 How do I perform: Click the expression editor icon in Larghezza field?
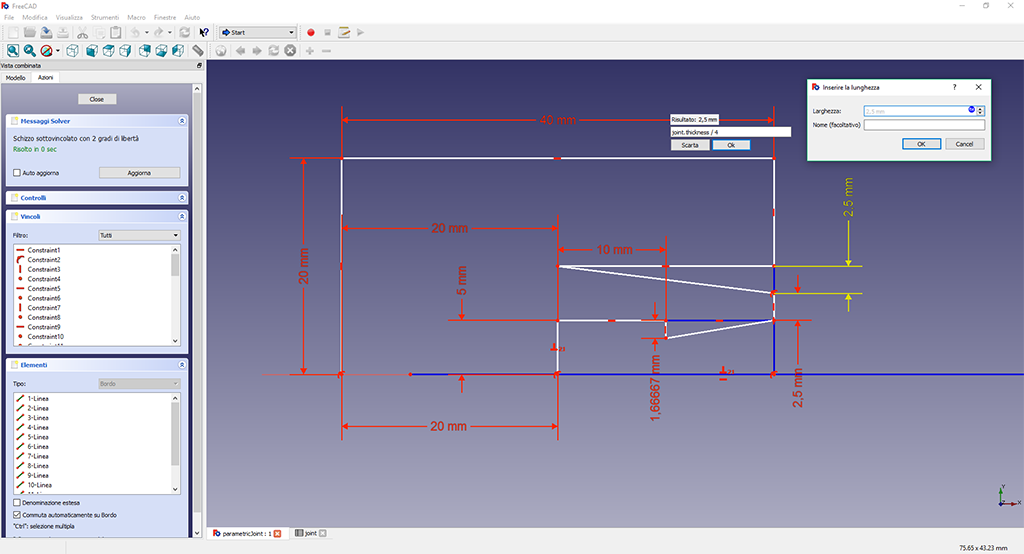(971, 110)
